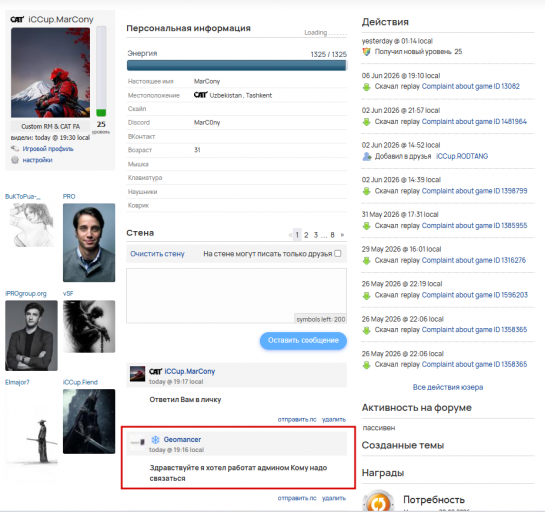Click the green download arrow for game ID 1316276

click(366, 261)
